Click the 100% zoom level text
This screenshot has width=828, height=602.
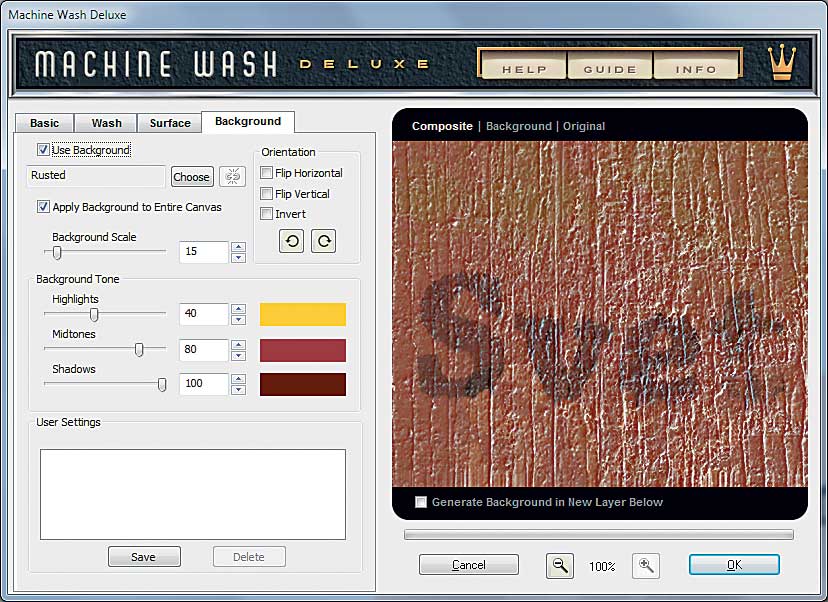point(602,567)
